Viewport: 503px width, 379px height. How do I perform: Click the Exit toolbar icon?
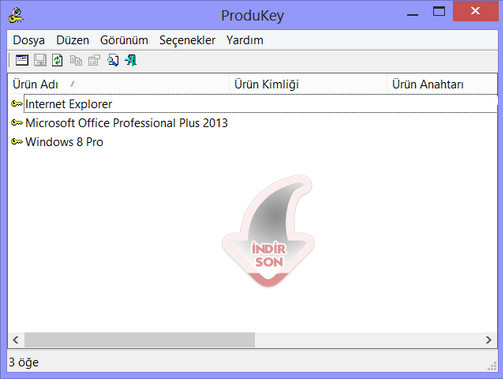coord(131,60)
